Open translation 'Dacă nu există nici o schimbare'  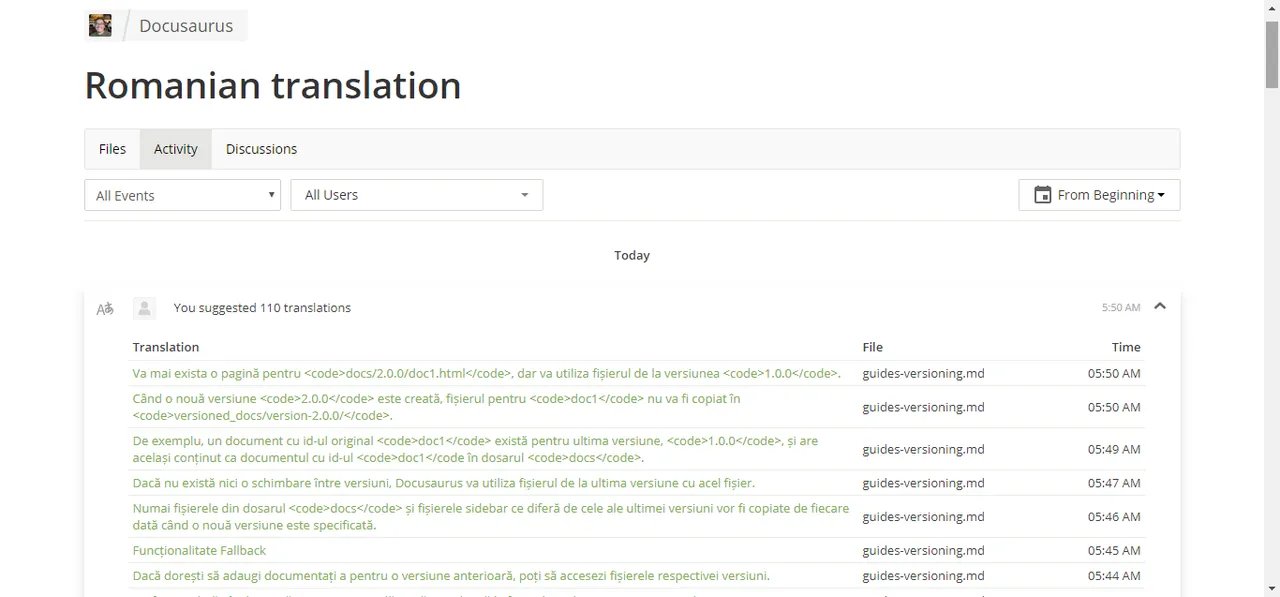[x=443, y=483]
